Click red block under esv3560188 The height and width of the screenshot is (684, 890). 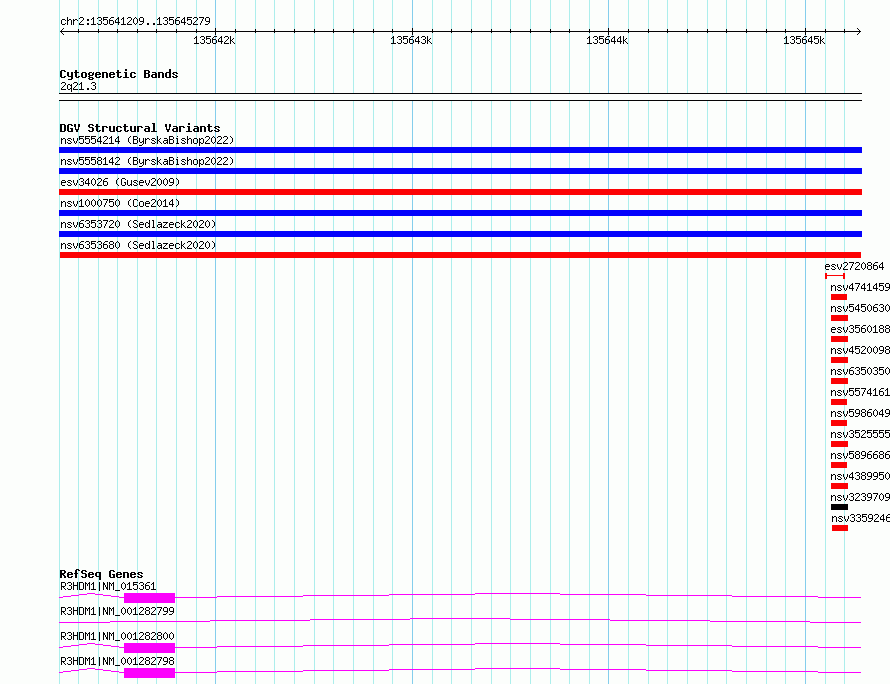[839, 339]
